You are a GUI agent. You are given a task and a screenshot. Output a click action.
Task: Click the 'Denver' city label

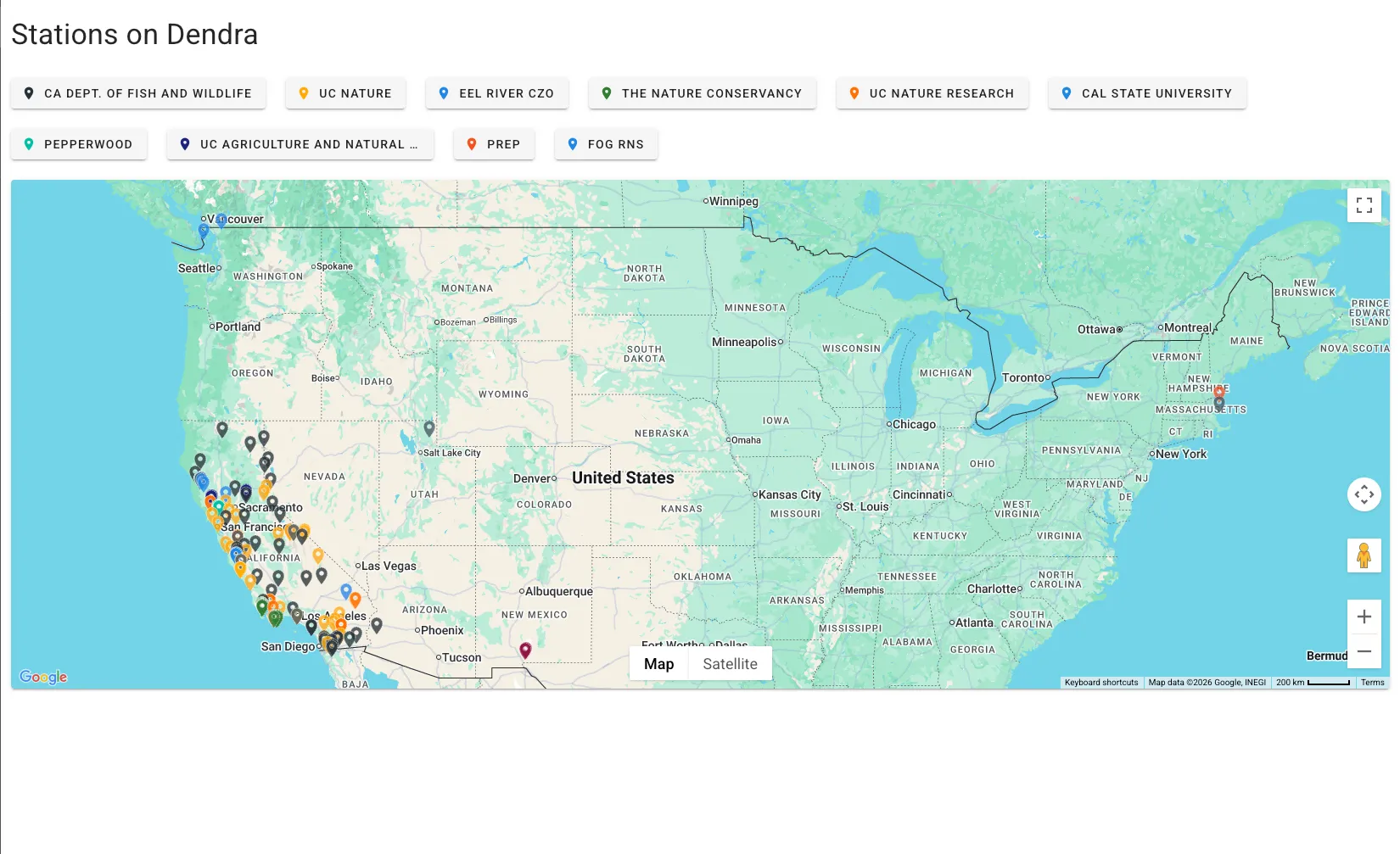tap(532, 478)
